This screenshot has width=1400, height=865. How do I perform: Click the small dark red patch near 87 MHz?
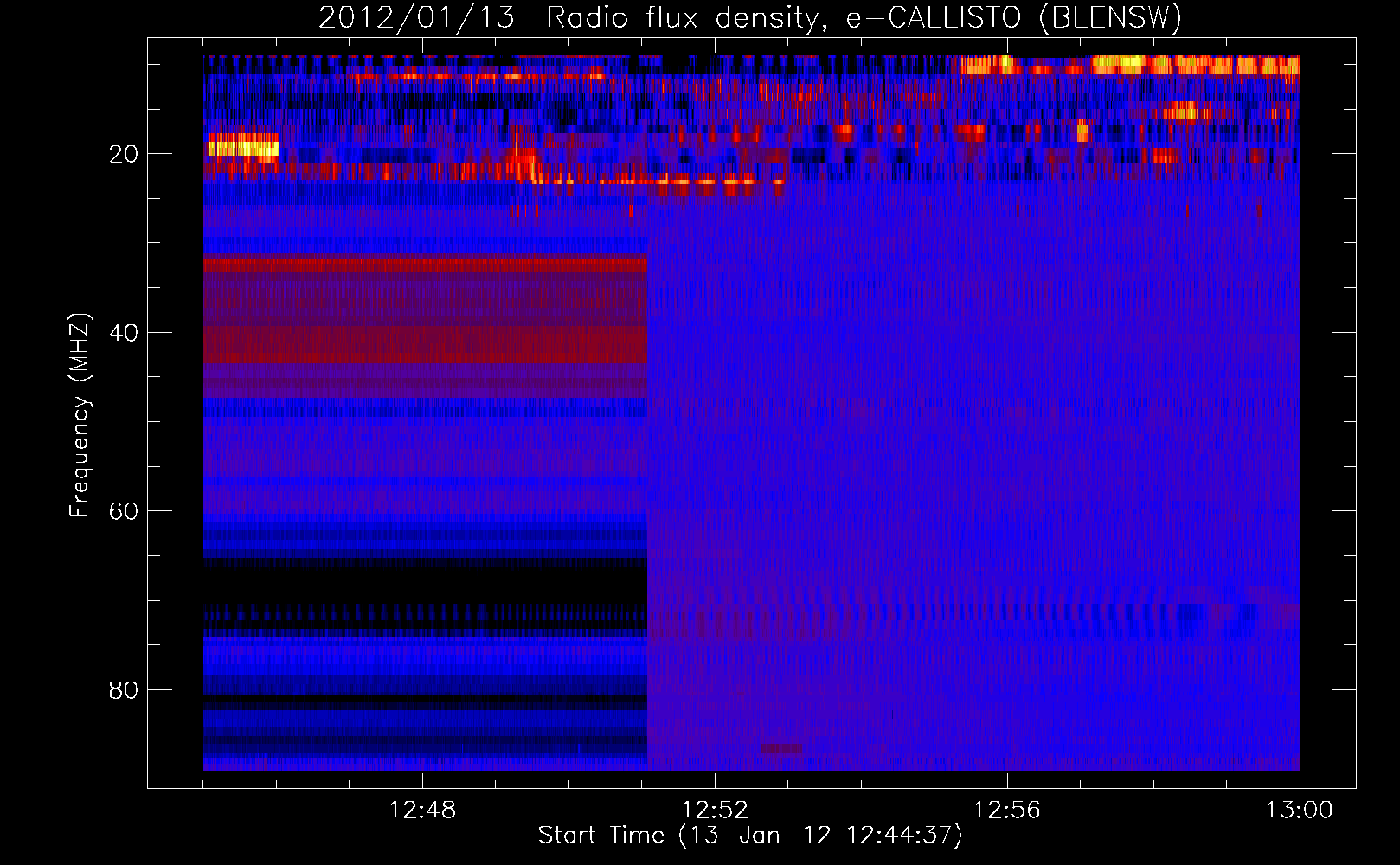coord(781,748)
